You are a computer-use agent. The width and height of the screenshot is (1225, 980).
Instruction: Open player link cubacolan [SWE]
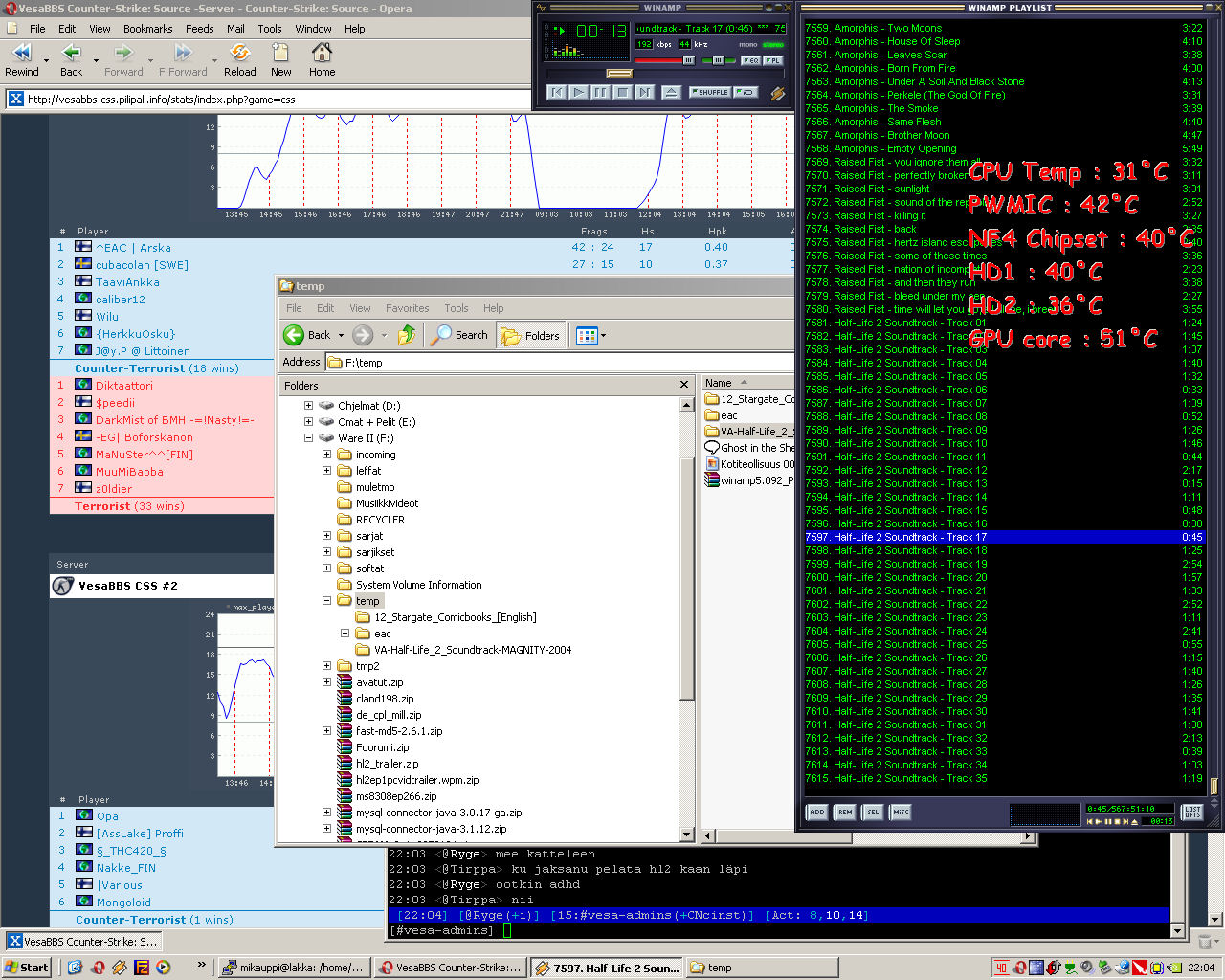(142, 265)
